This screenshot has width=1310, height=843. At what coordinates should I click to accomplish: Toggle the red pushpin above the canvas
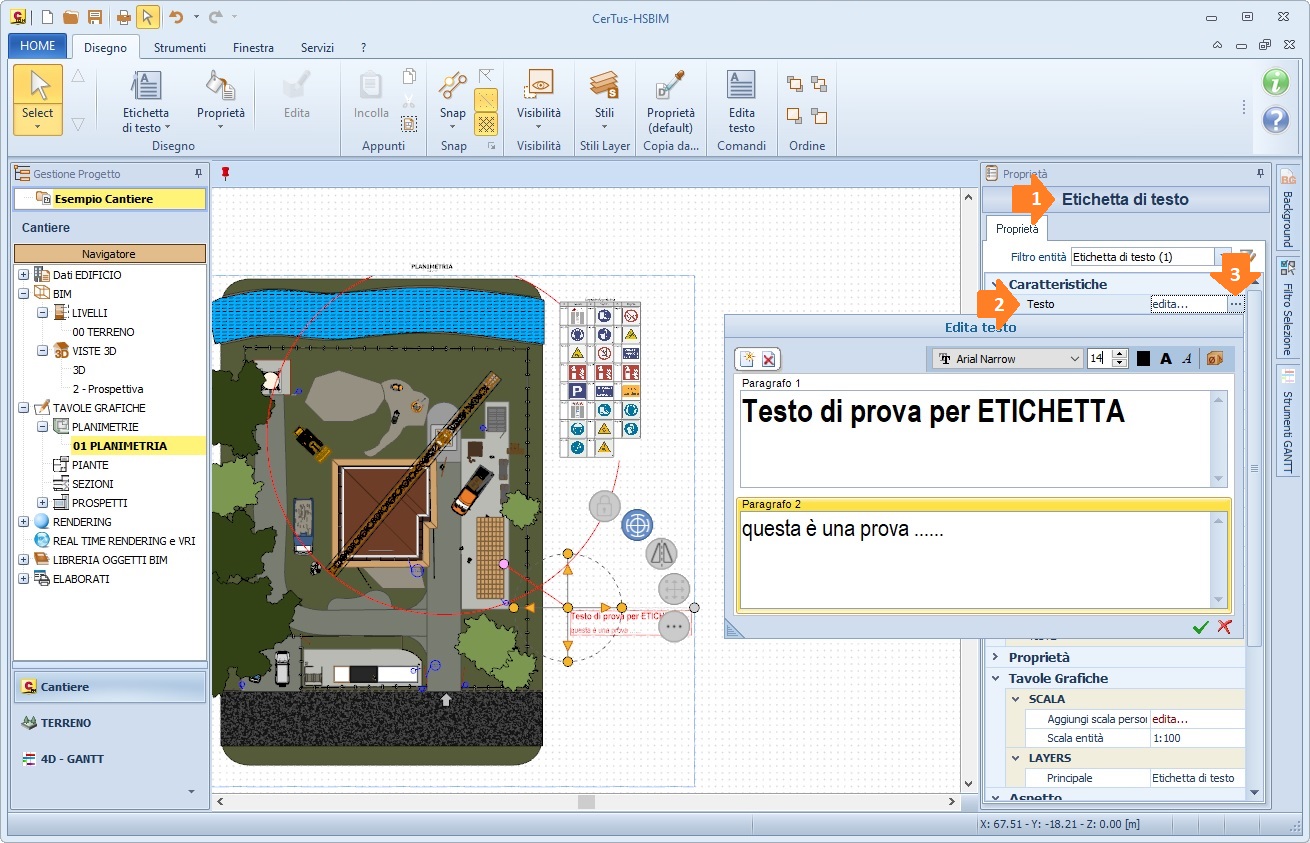point(225,174)
